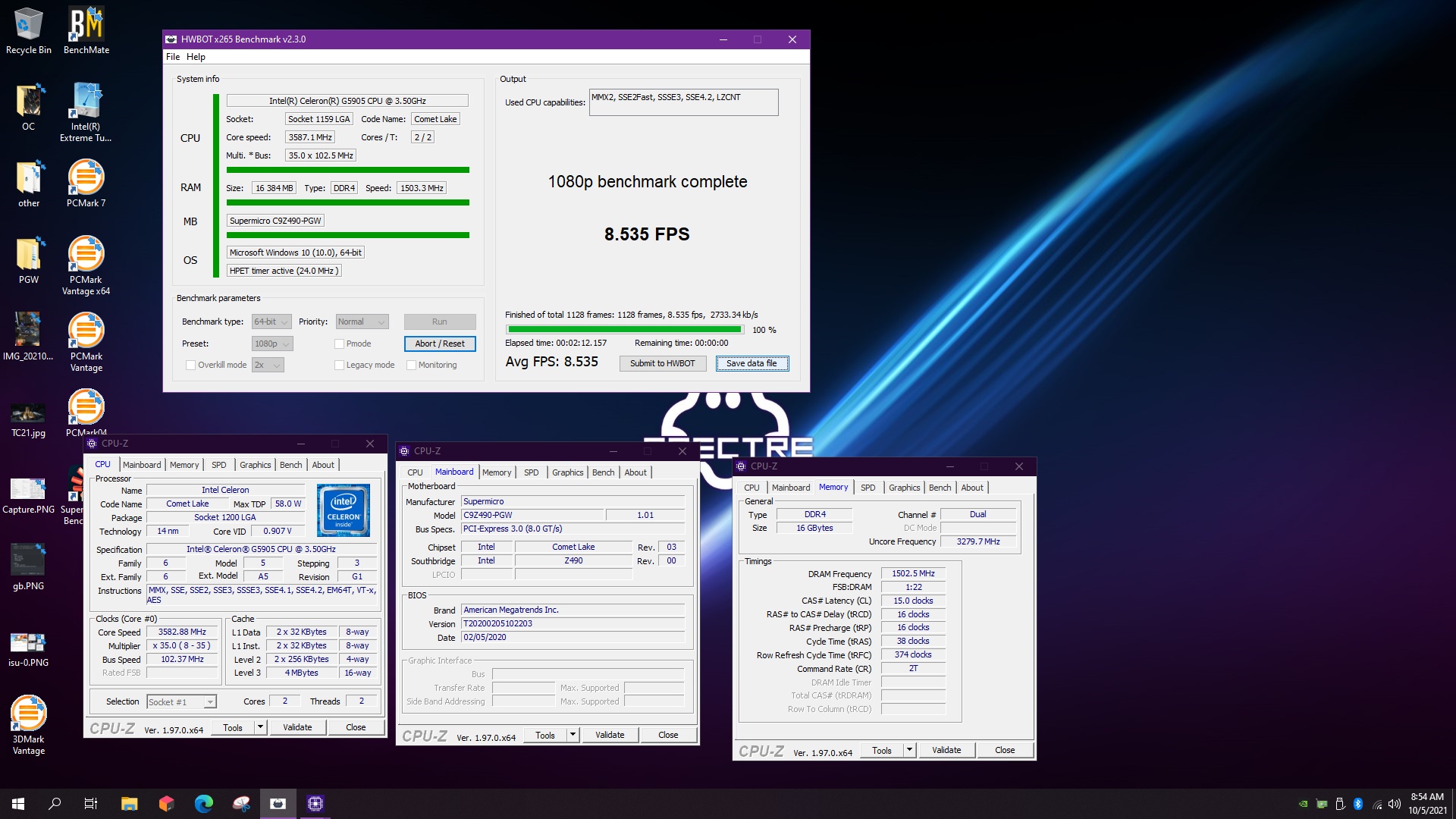The height and width of the screenshot is (819, 1456).
Task: Open Task View on the taskbar
Action: 91,804
